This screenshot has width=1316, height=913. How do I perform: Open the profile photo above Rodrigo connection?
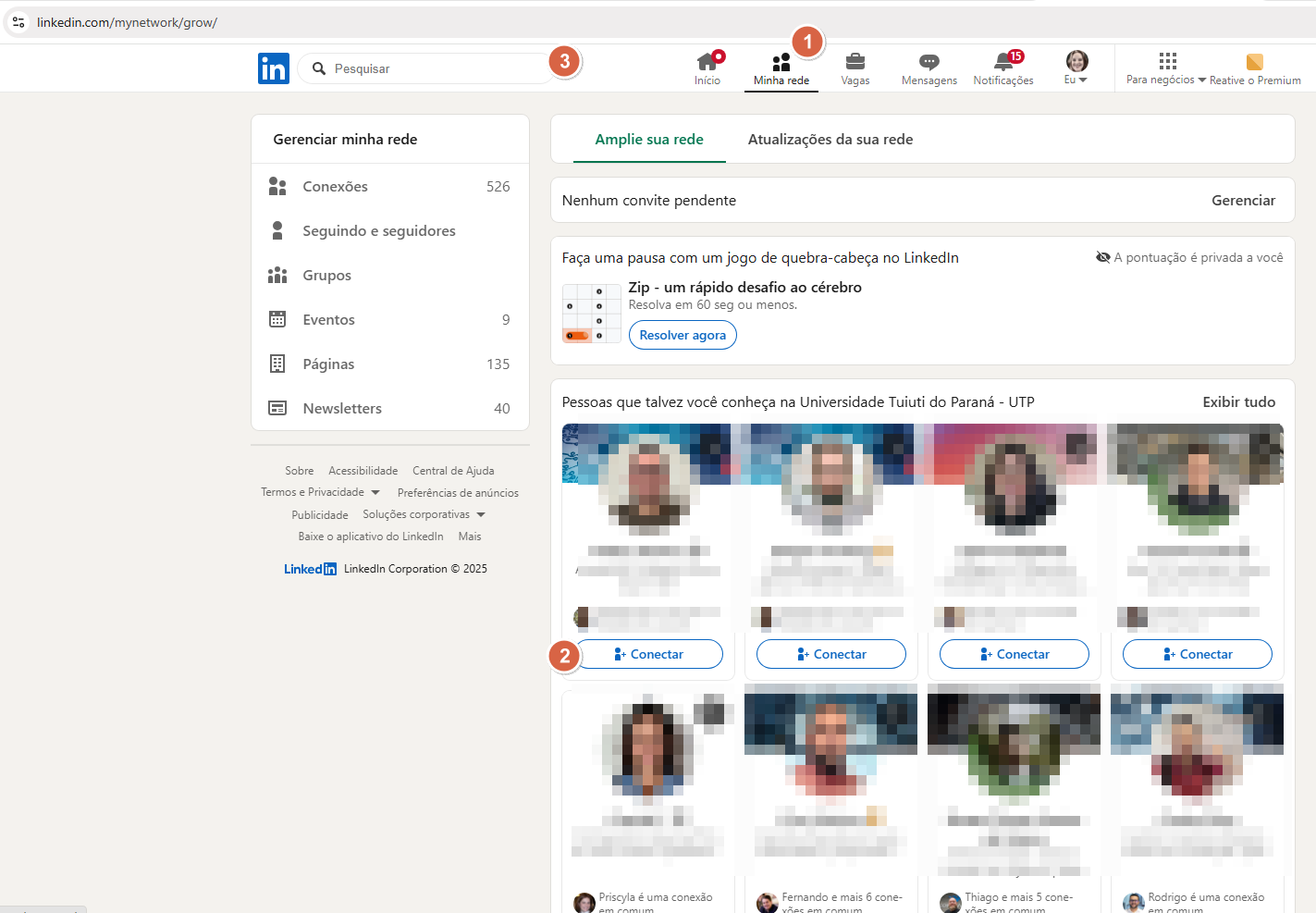[1197, 749]
